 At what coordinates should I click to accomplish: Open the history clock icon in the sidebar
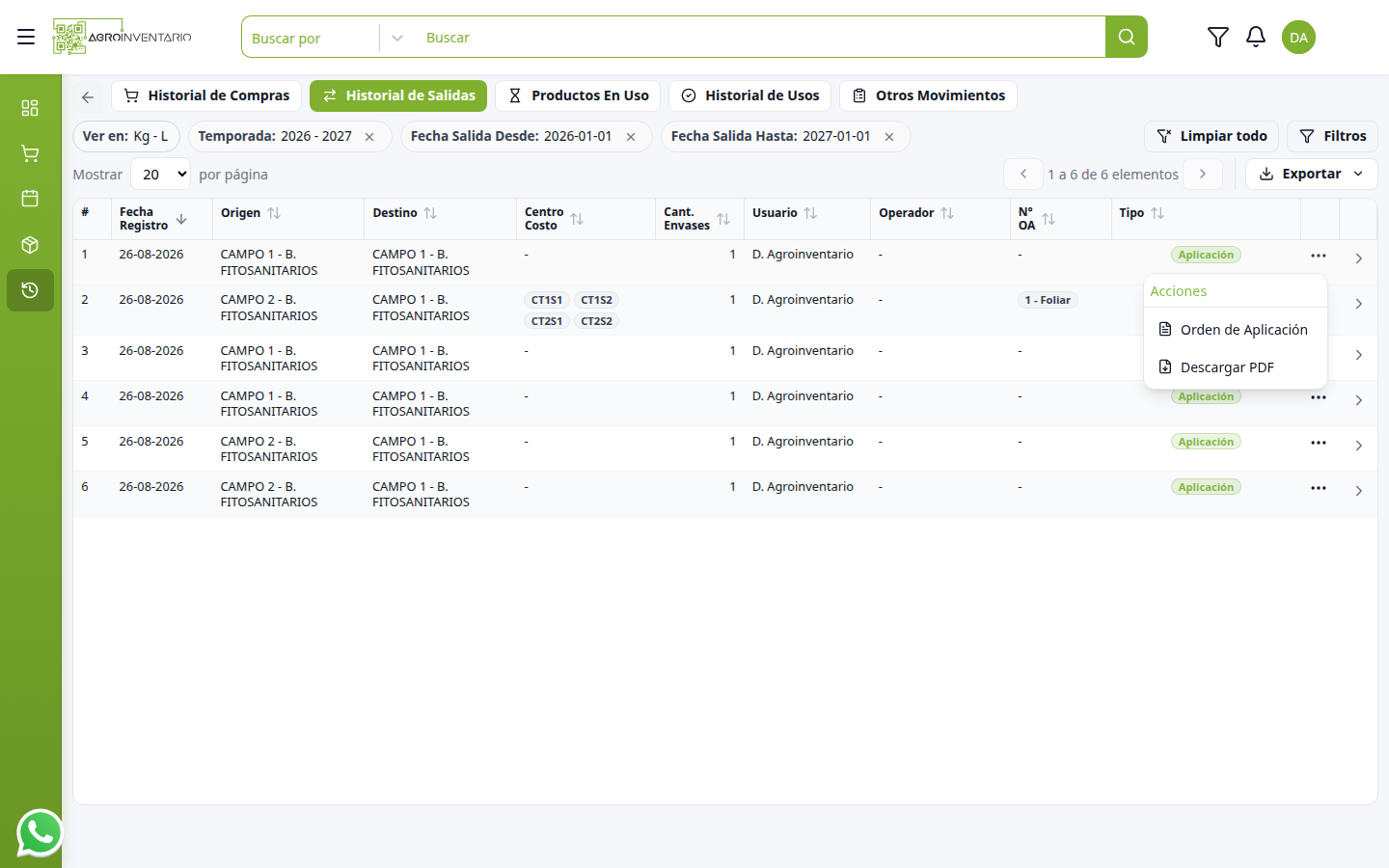tap(30, 290)
